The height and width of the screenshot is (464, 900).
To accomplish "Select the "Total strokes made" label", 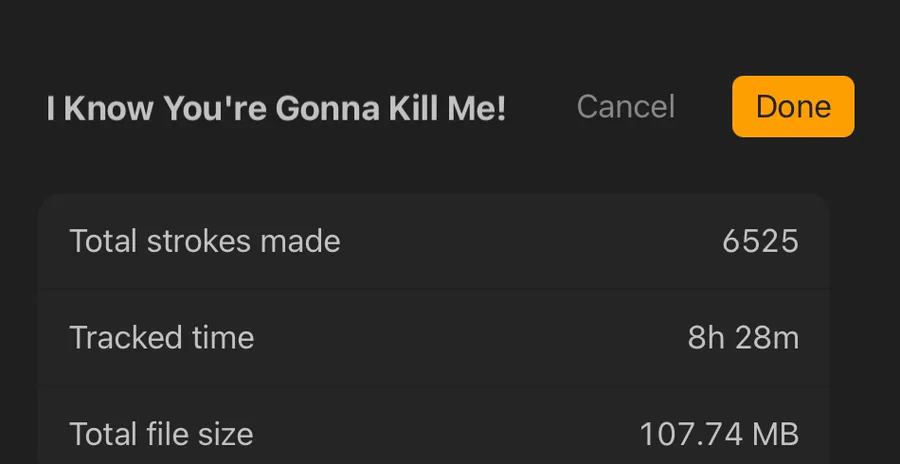I will [205, 241].
